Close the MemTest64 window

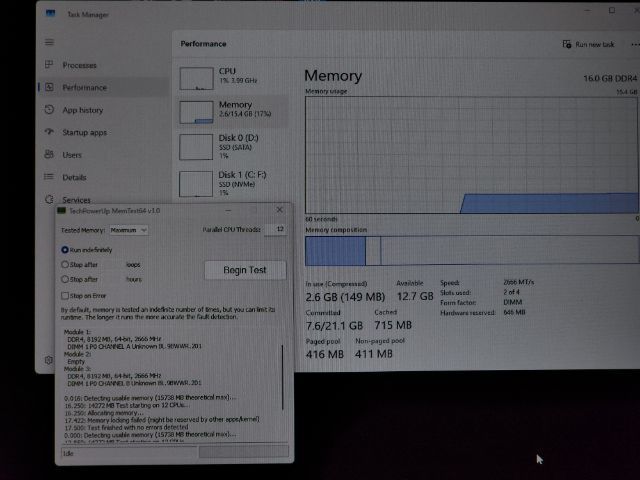point(280,210)
